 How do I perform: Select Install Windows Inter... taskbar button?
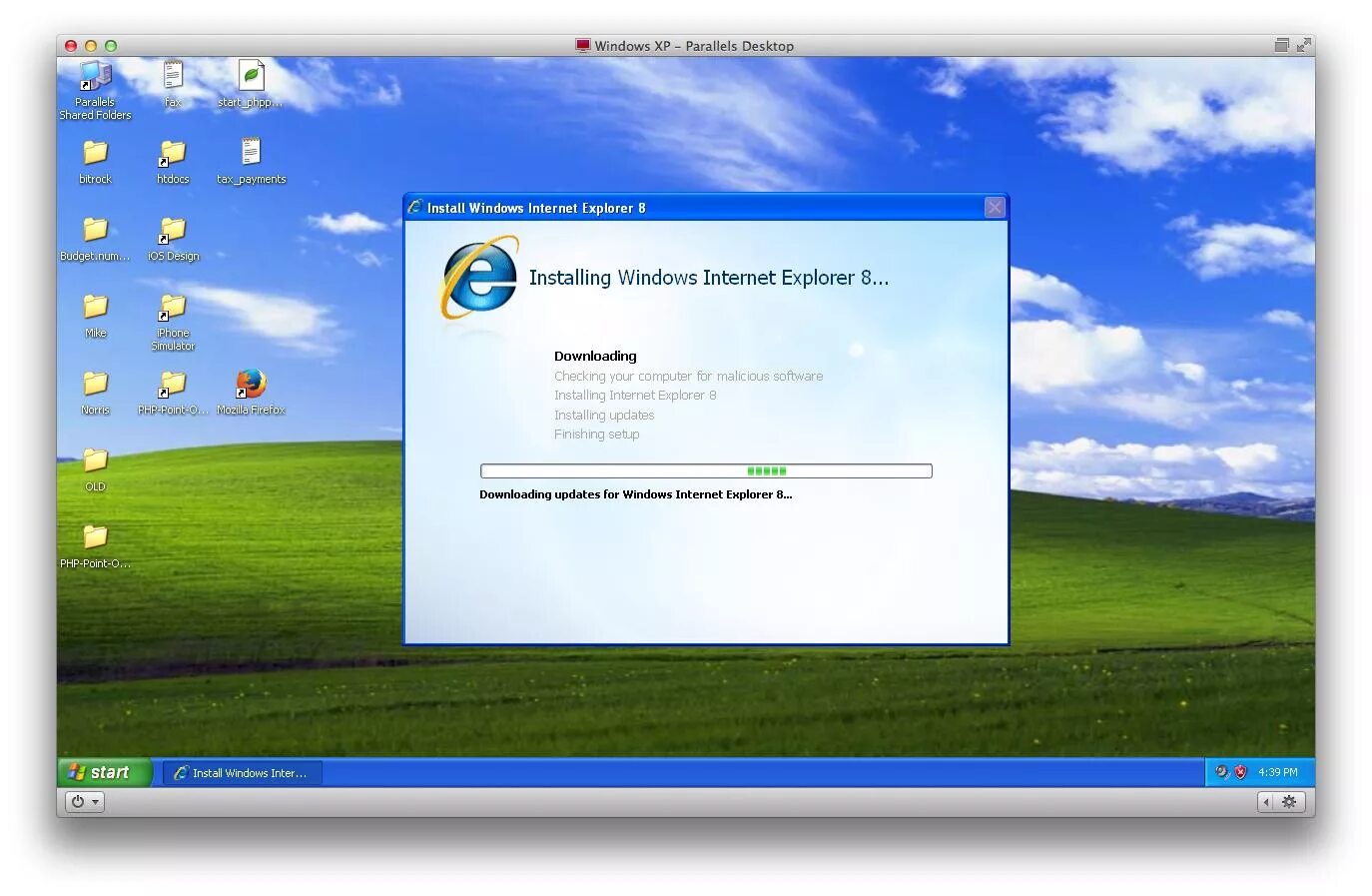tap(243, 773)
